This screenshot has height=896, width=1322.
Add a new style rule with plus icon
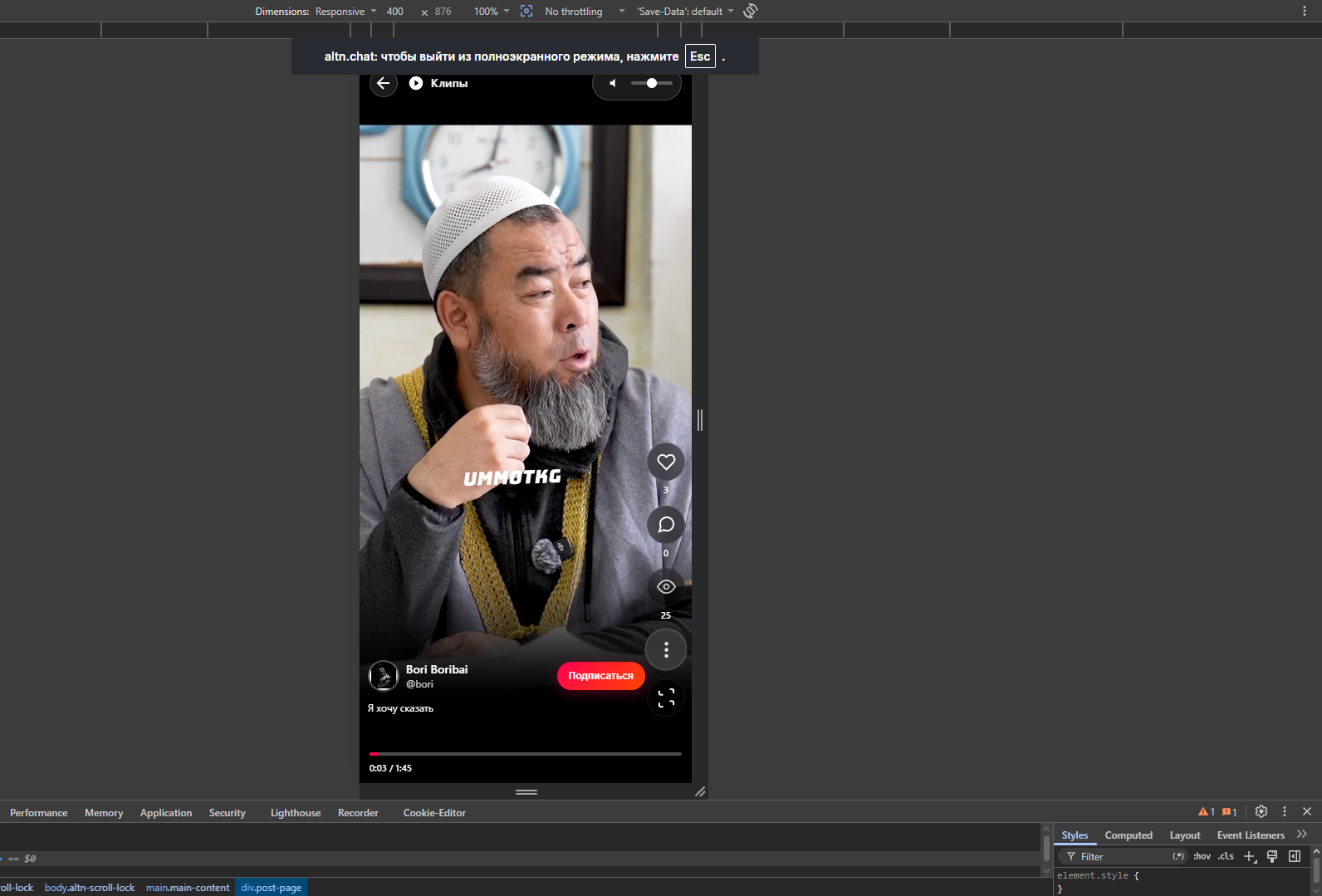click(1250, 857)
